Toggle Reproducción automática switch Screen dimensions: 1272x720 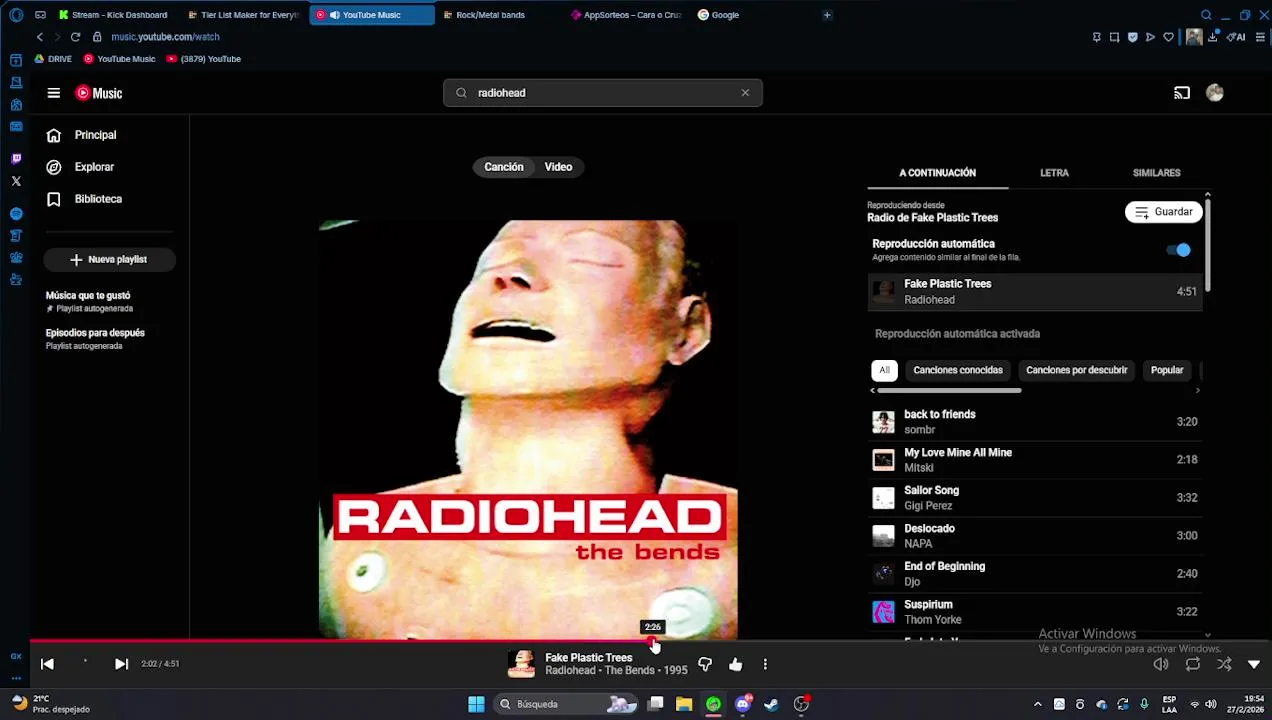[x=1179, y=250]
